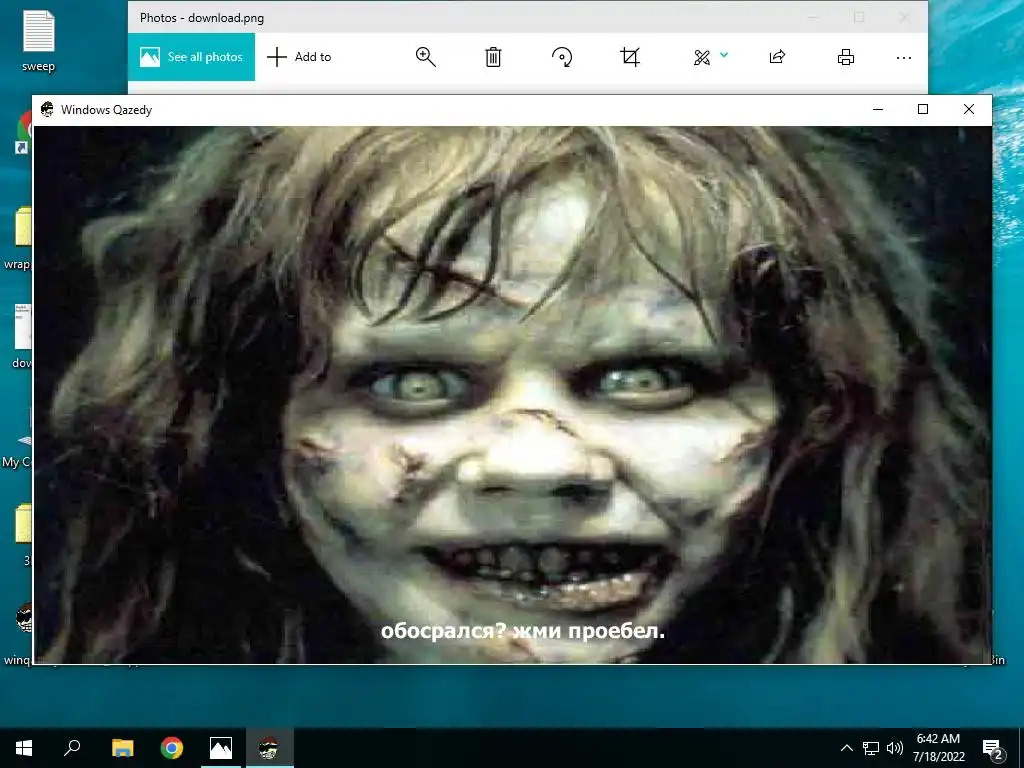1024x768 pixels.
Task: Open taskbar search magnifier
Action: tap(72, 748)
